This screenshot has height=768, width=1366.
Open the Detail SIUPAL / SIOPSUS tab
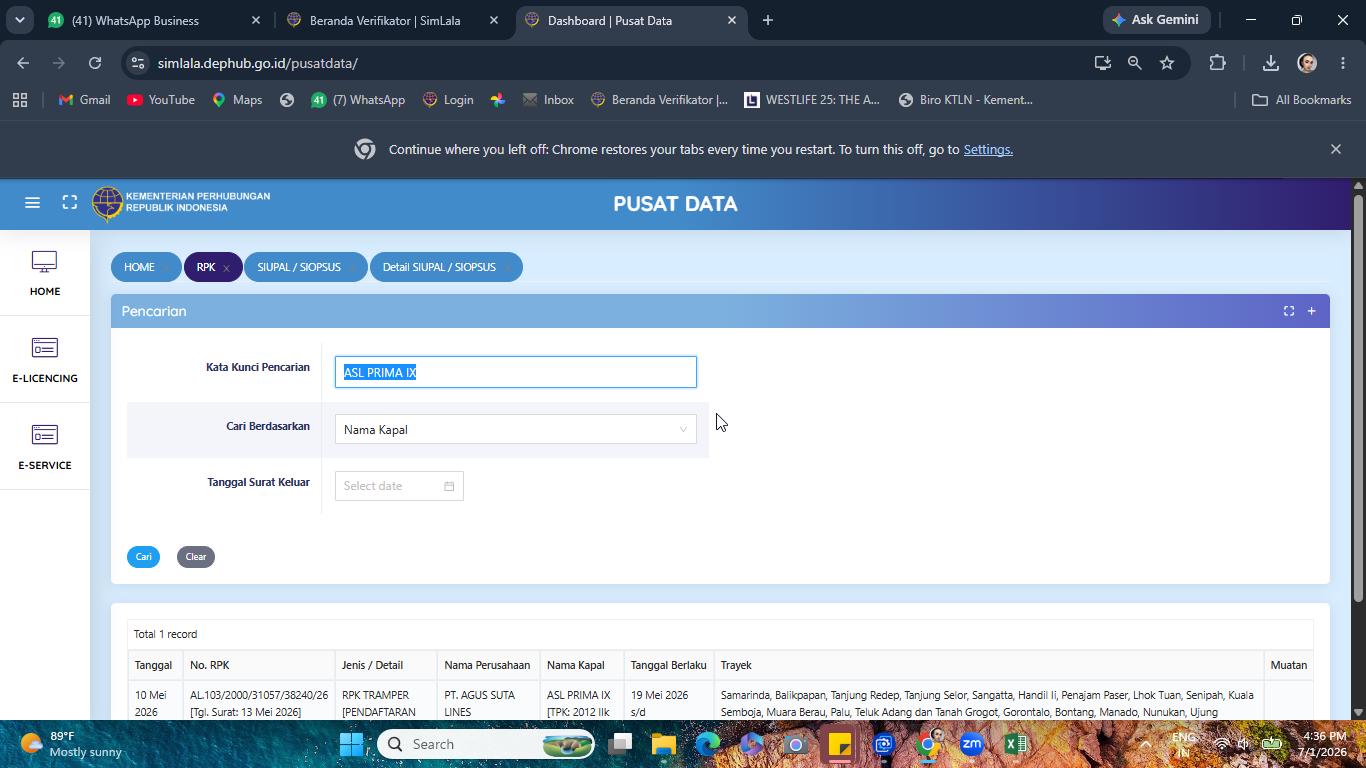coord(439,267)
